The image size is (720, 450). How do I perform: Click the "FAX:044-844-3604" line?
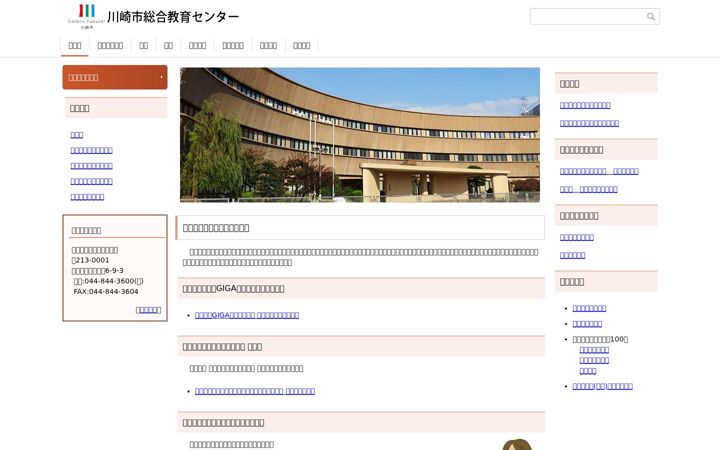click(x=106, y=292)
